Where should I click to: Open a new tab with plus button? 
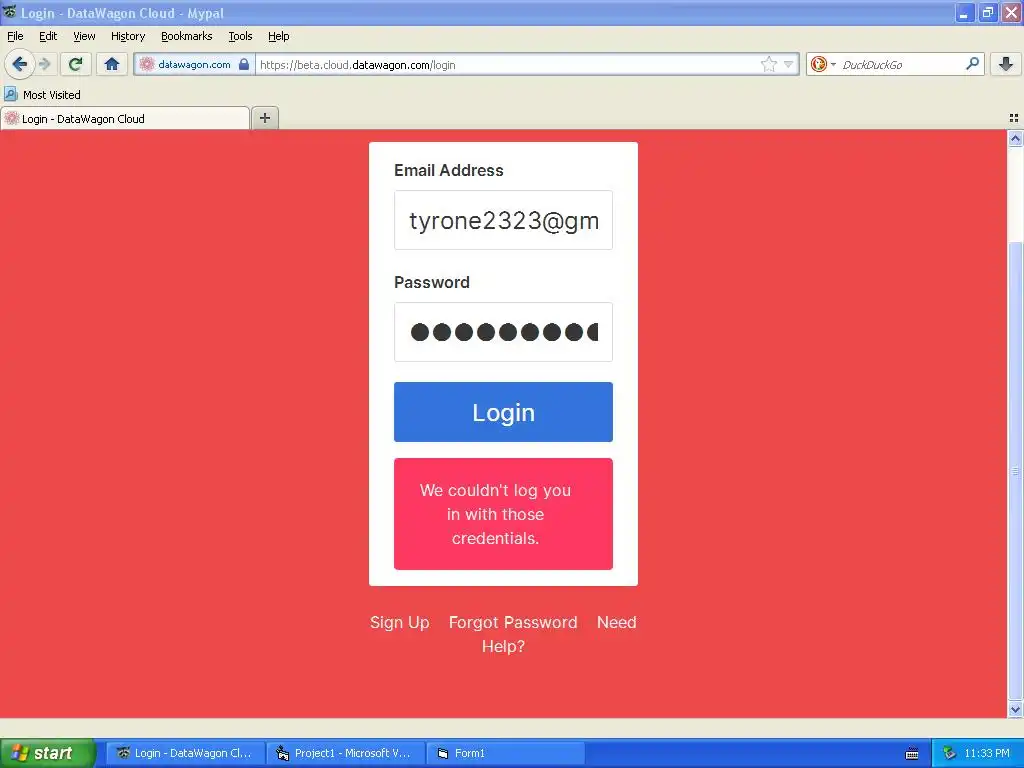(264, 118)
